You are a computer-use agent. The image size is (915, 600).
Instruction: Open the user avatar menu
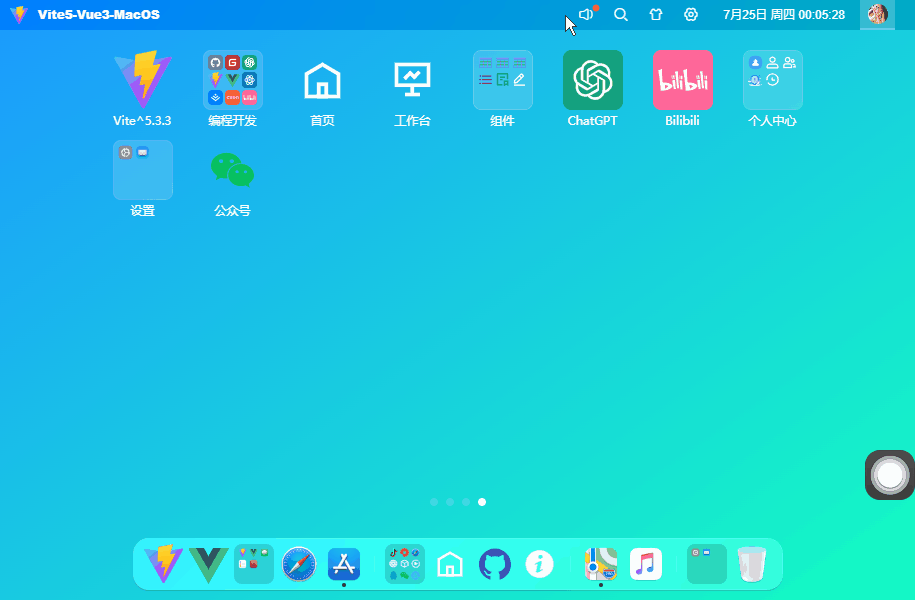click(x=878, y=14)
